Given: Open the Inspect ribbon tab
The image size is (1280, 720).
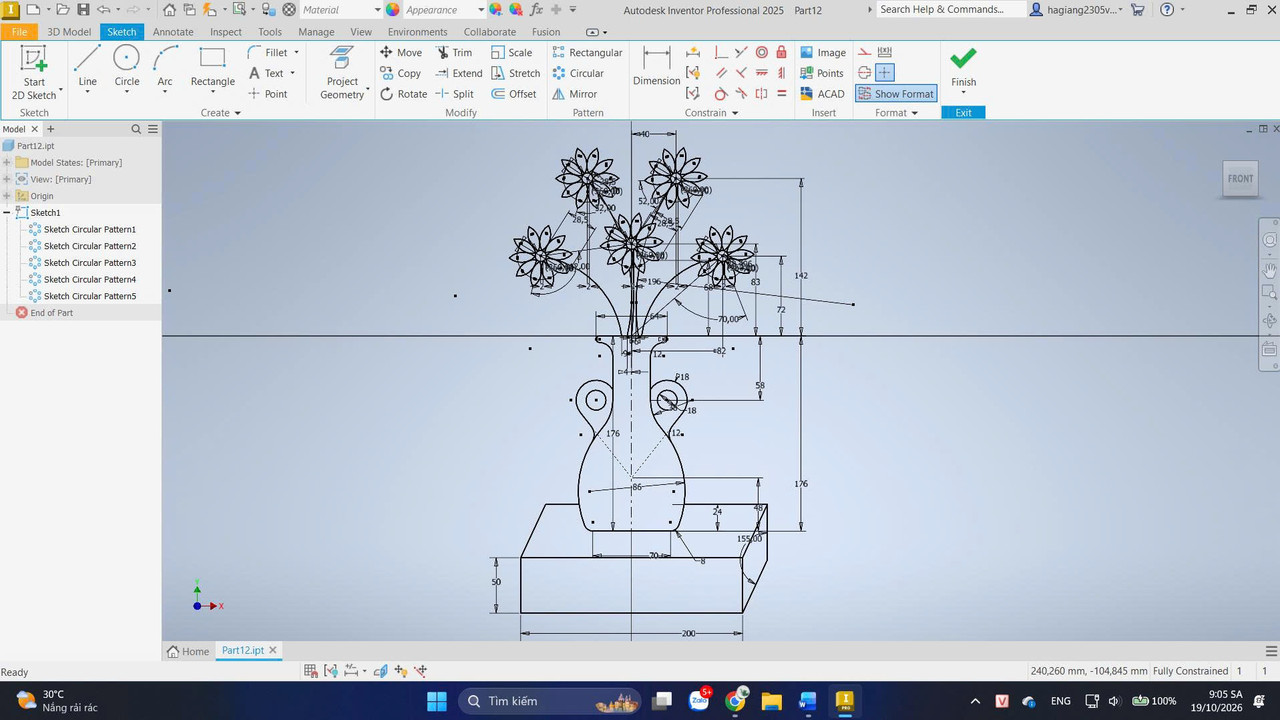Looking at the screenshot, I should pos(226,32).
